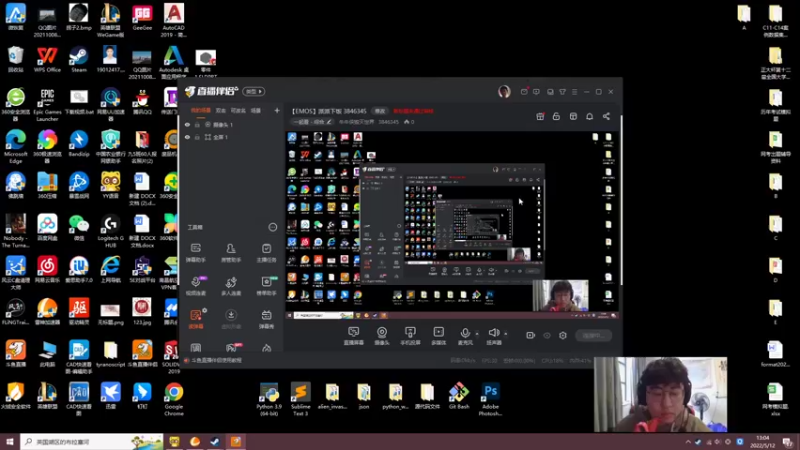This screenshot has width=800, height=450.
Task: Click the lock icon in stream header
Action: (556, 116)
